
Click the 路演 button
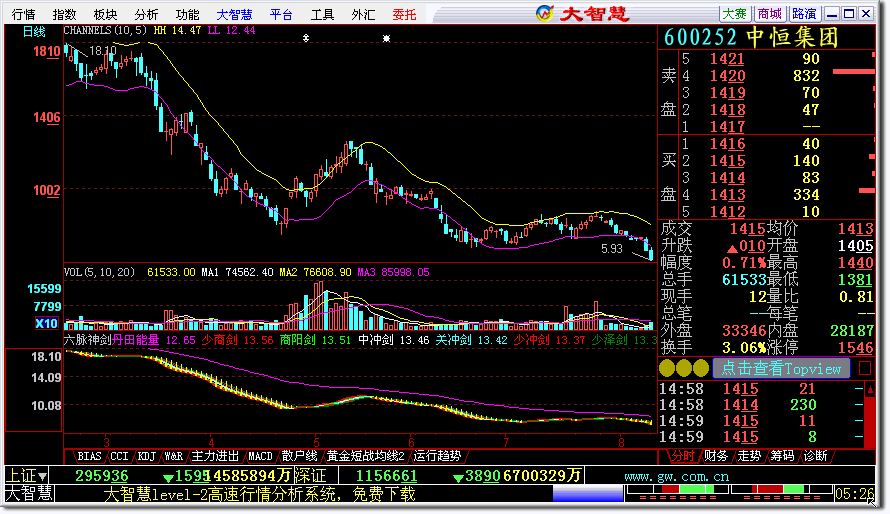(804, 14)
